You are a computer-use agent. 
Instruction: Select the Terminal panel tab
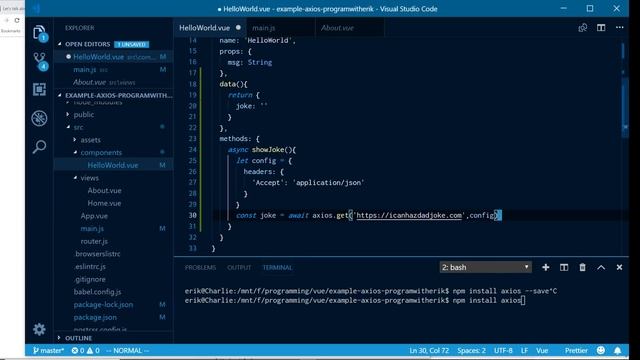tap(277, 268)
